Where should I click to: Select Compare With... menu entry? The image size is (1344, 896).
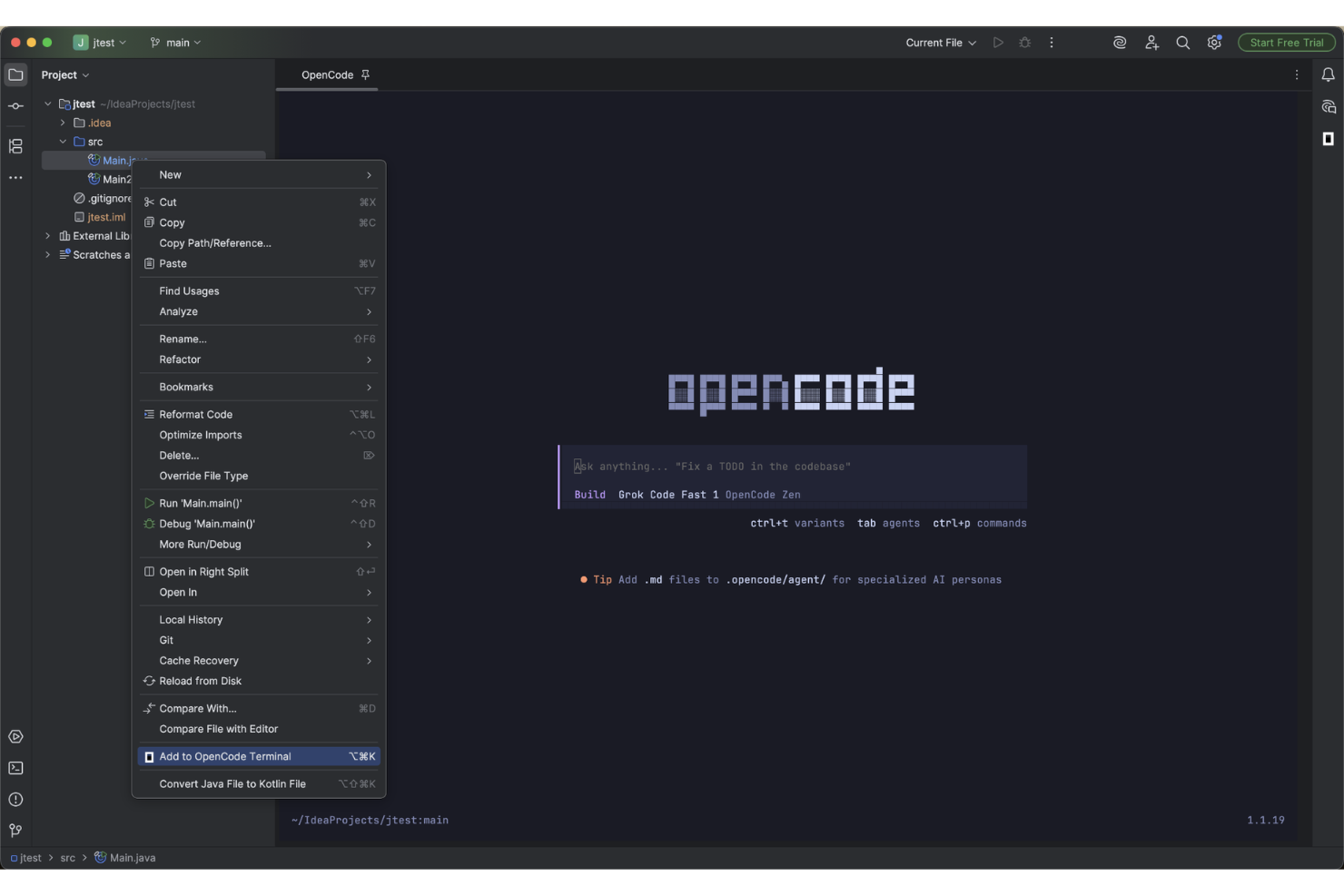pos(259,708)
